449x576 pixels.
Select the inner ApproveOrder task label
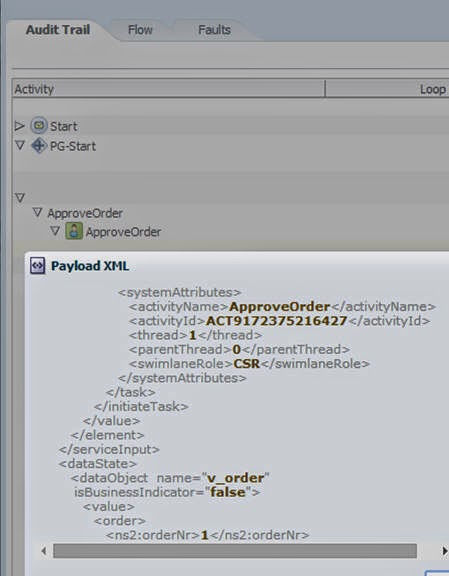[123, 232]
